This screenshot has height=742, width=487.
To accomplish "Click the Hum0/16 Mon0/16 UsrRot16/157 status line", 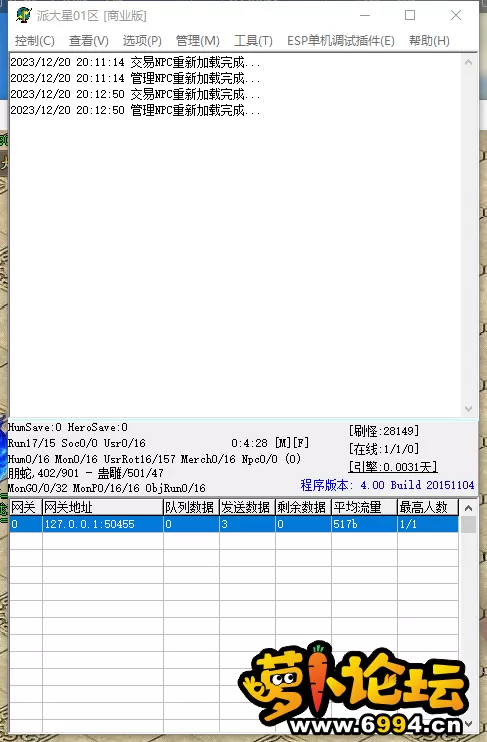I will (154, 459).
